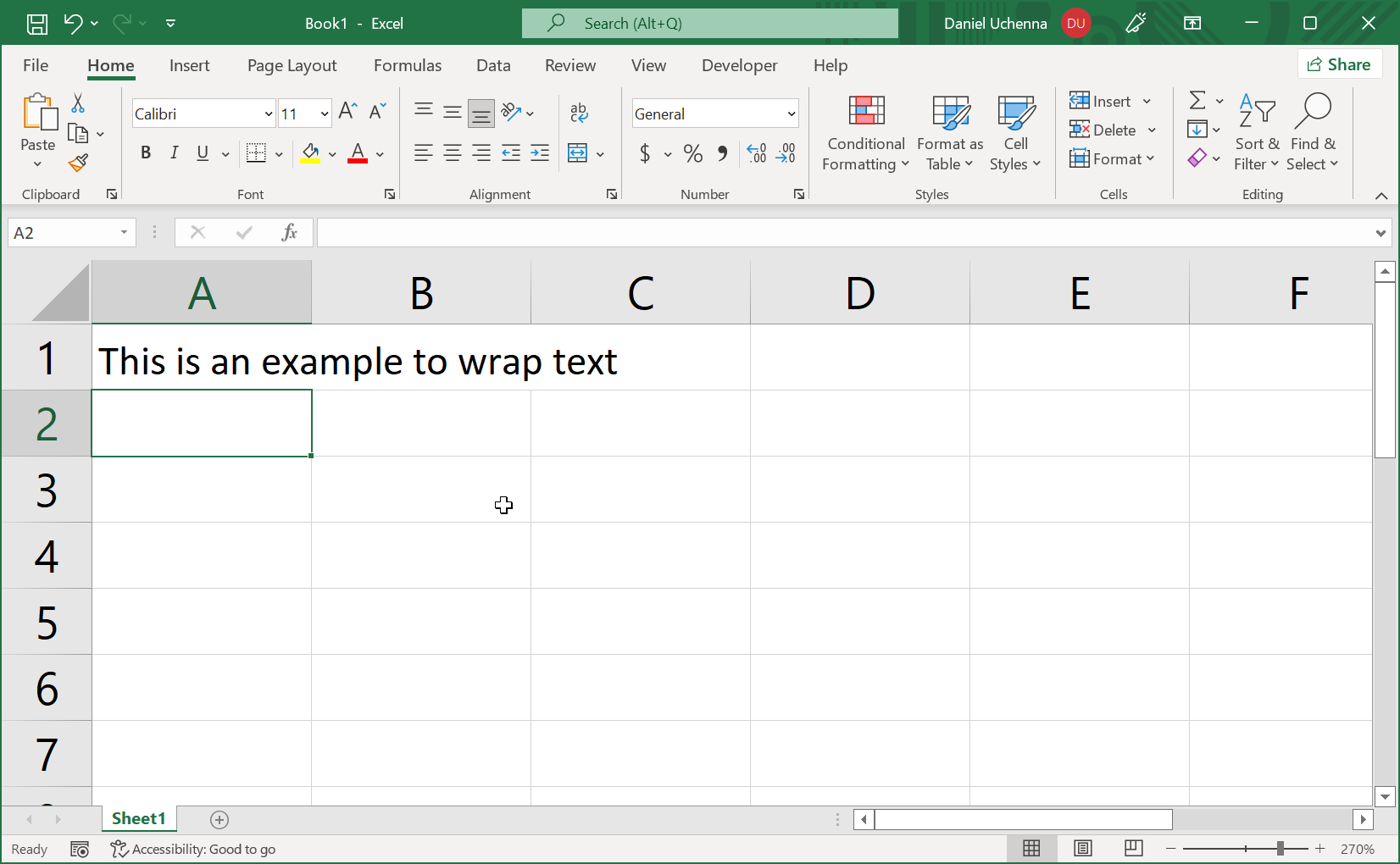Image resolution: width=1400 pixels, height=864 pixels.
Task: Expand the Number Format dropdown
Action: (x=789, y=113)
